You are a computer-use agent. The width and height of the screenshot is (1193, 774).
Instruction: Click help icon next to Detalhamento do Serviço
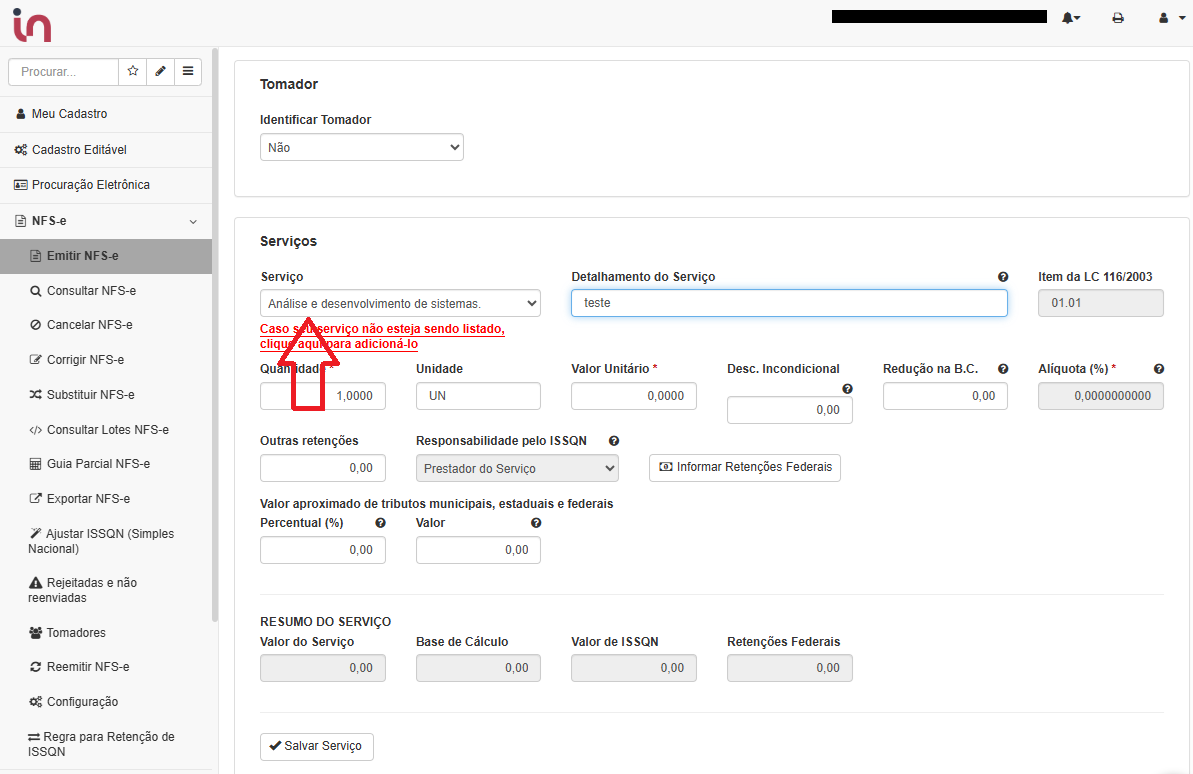(x=1002, y=277)
